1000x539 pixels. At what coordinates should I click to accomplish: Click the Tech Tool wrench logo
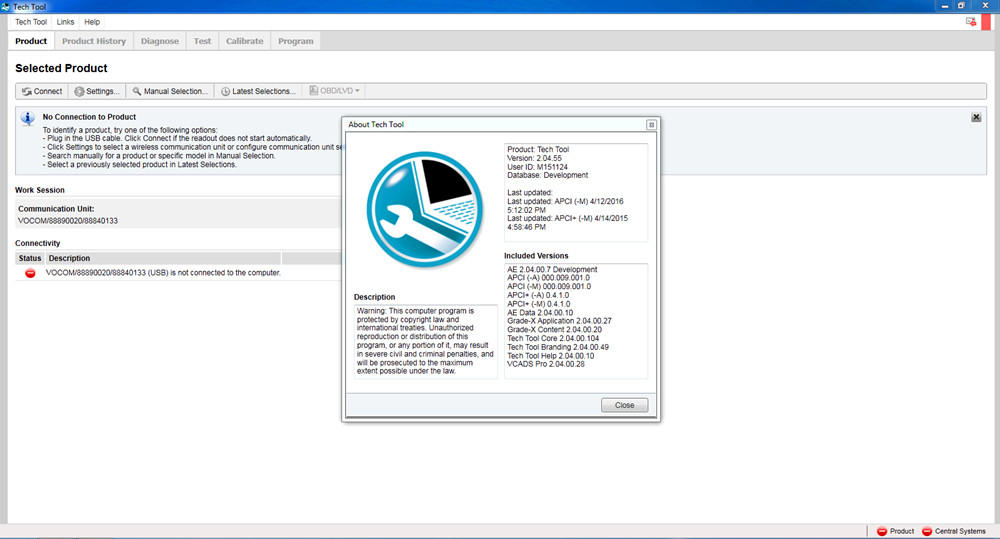(x=424, y=209)
